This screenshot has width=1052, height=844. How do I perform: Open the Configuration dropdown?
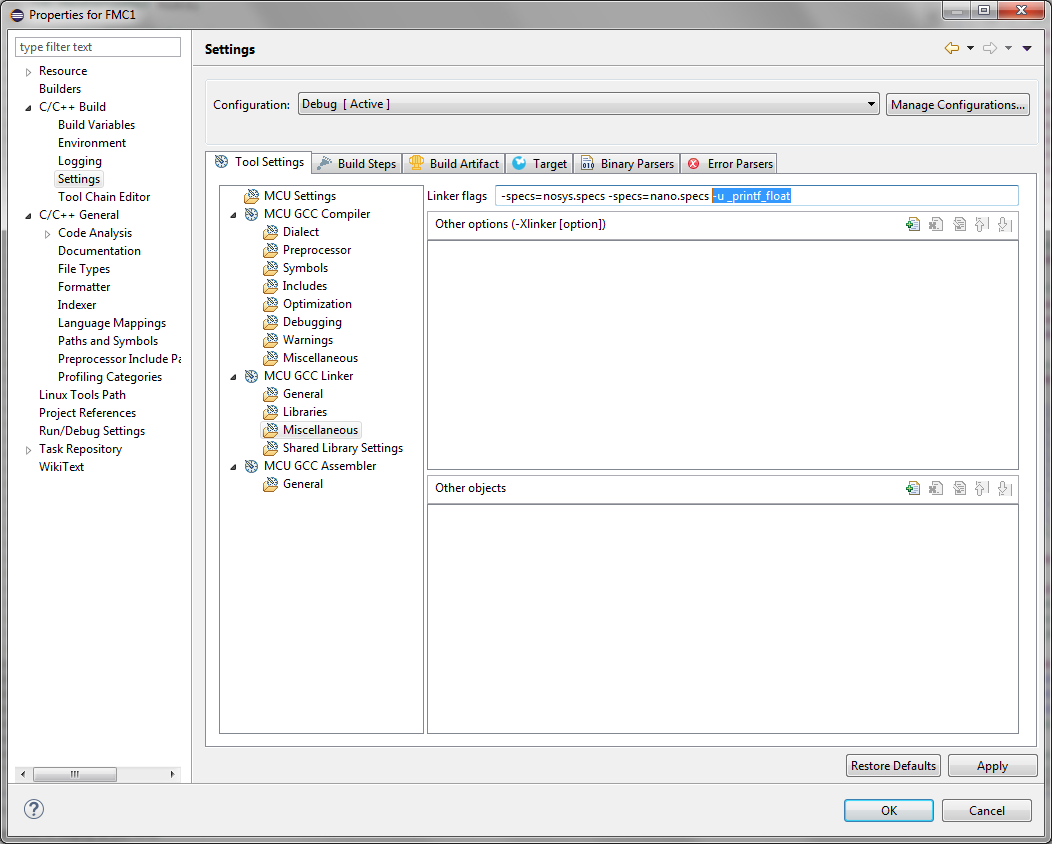[x=588, y=104]
